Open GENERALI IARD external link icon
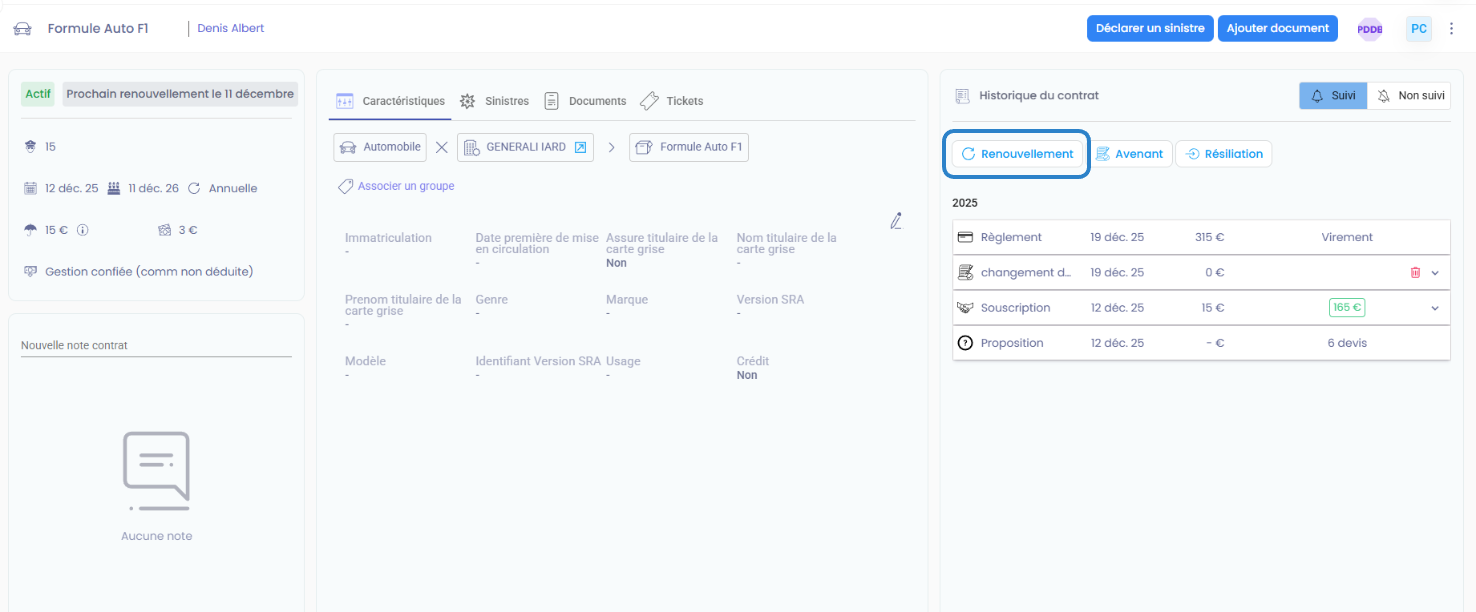1476x612 pixels. click(580, 147)
